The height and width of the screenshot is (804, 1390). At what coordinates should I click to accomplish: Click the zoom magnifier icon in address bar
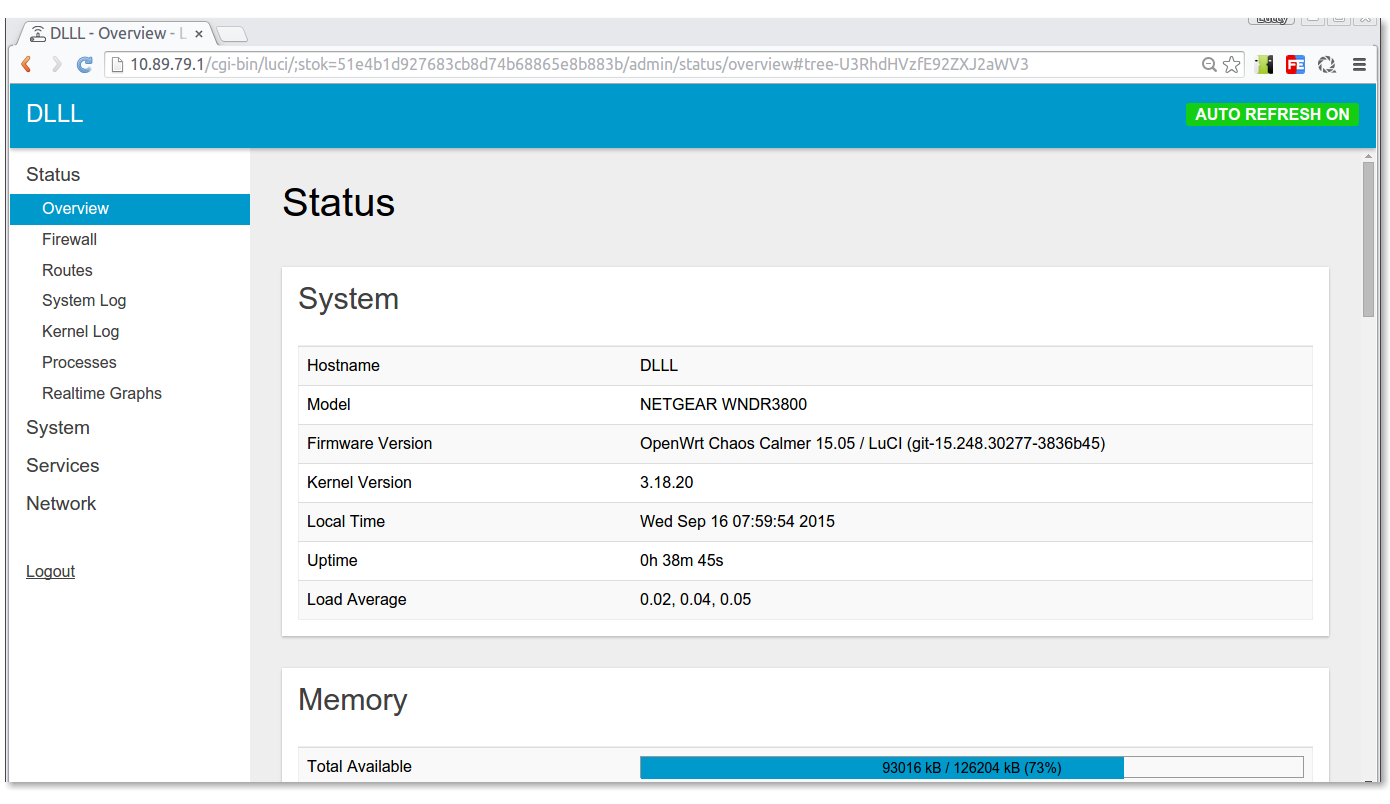1209,65
